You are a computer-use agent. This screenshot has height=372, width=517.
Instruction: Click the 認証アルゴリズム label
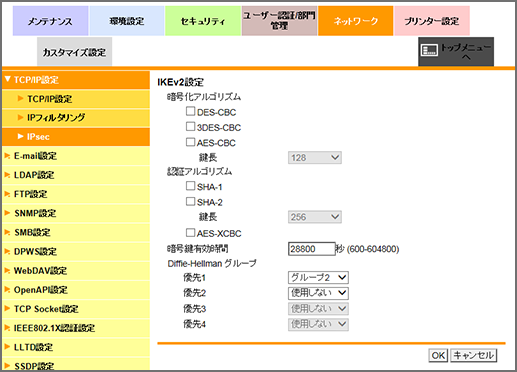[x=199, y=171]
